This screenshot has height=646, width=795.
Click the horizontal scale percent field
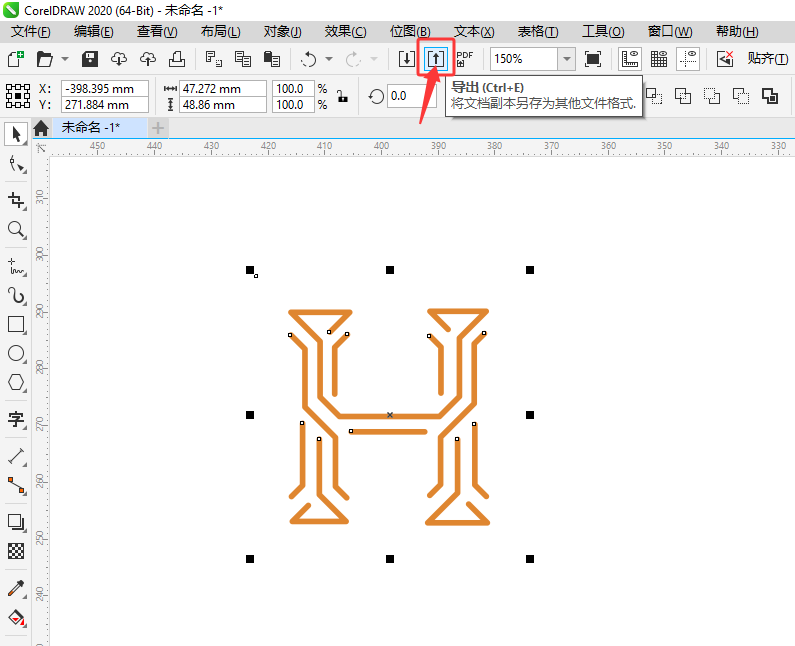[293, 88]
